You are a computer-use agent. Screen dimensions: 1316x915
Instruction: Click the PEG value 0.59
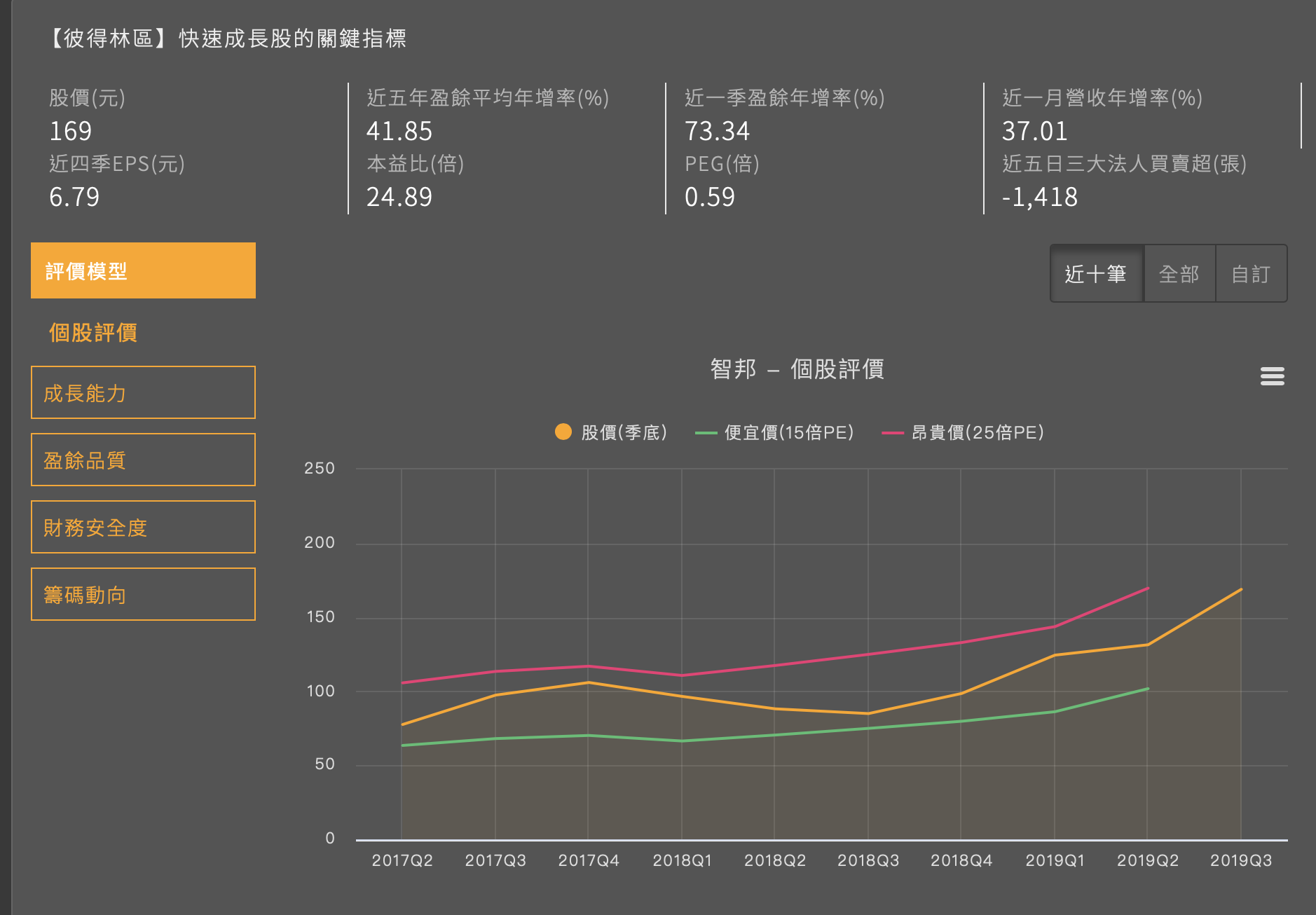tap(710, 197)
